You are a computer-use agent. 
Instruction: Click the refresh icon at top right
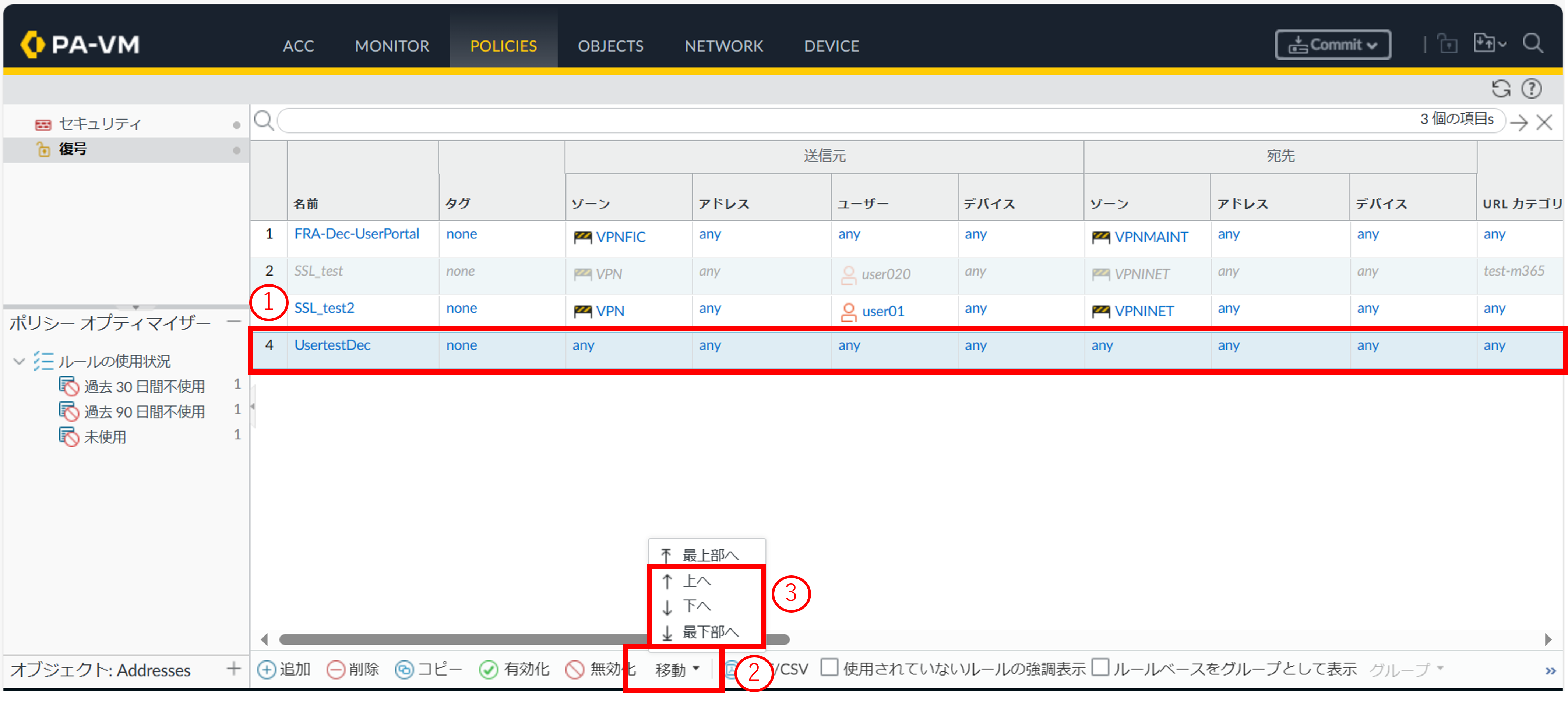coord(1500,89)
